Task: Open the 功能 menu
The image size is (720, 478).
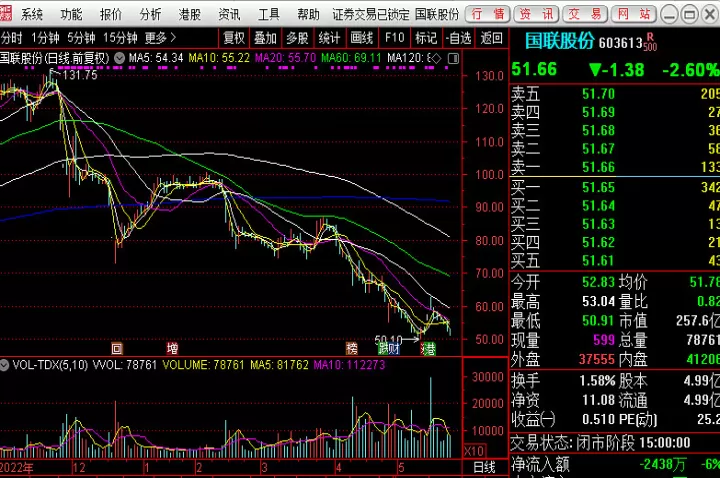Action: [71, 15]
